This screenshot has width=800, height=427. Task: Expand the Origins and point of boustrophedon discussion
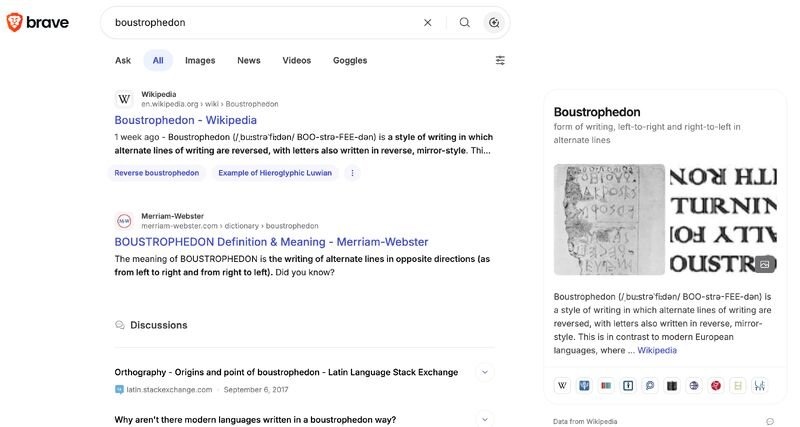[485, 372]
